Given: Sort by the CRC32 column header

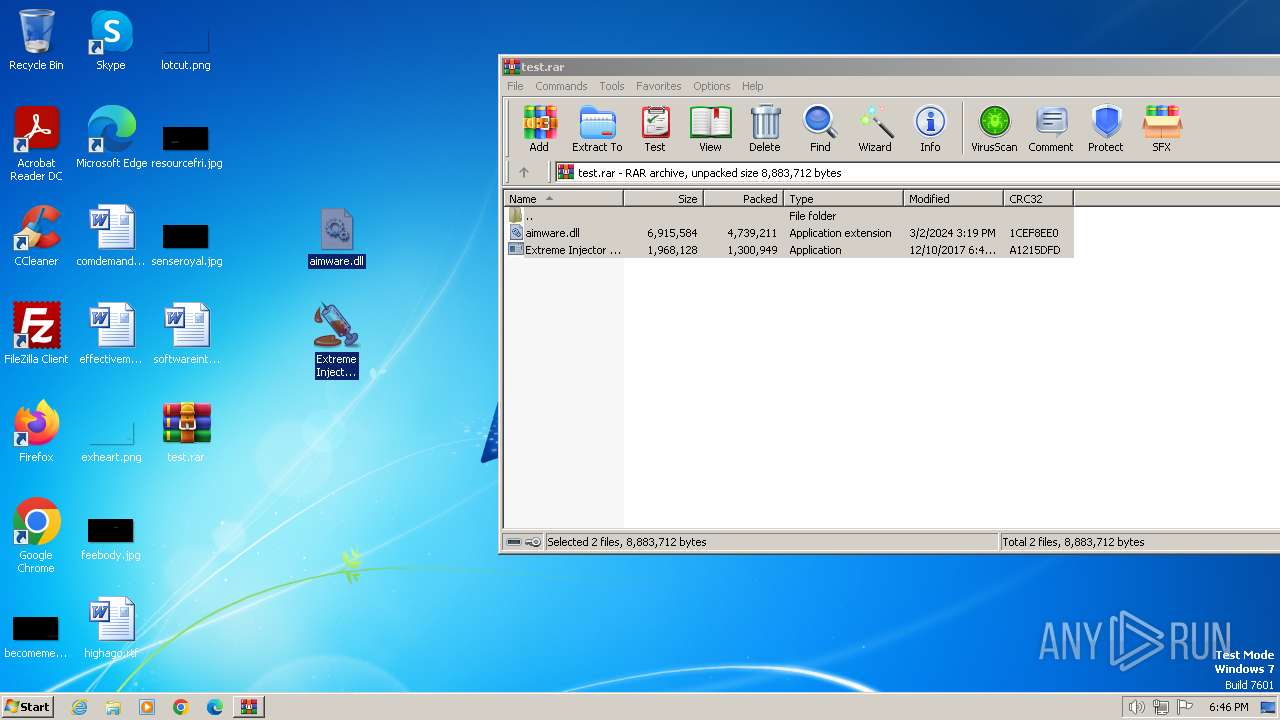Looking at the screenshot, I should coord(1038,199).
